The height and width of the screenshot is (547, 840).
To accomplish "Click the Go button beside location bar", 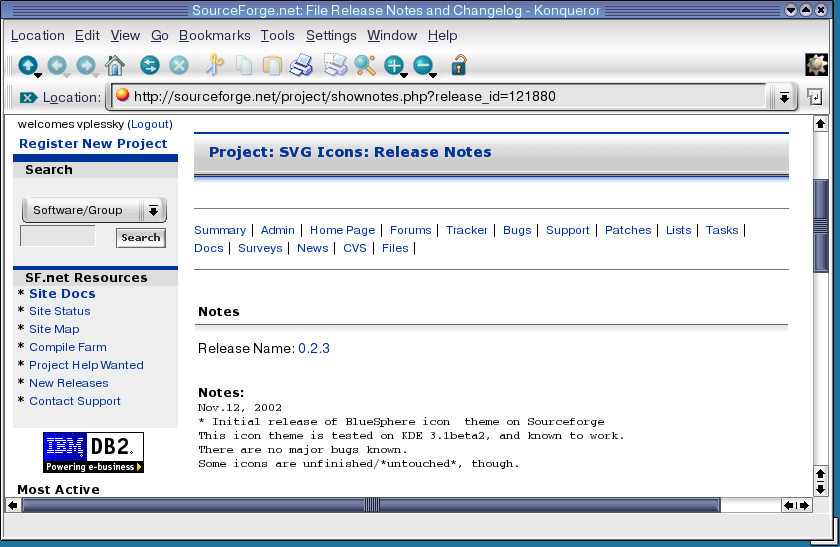I will [814, 97].
